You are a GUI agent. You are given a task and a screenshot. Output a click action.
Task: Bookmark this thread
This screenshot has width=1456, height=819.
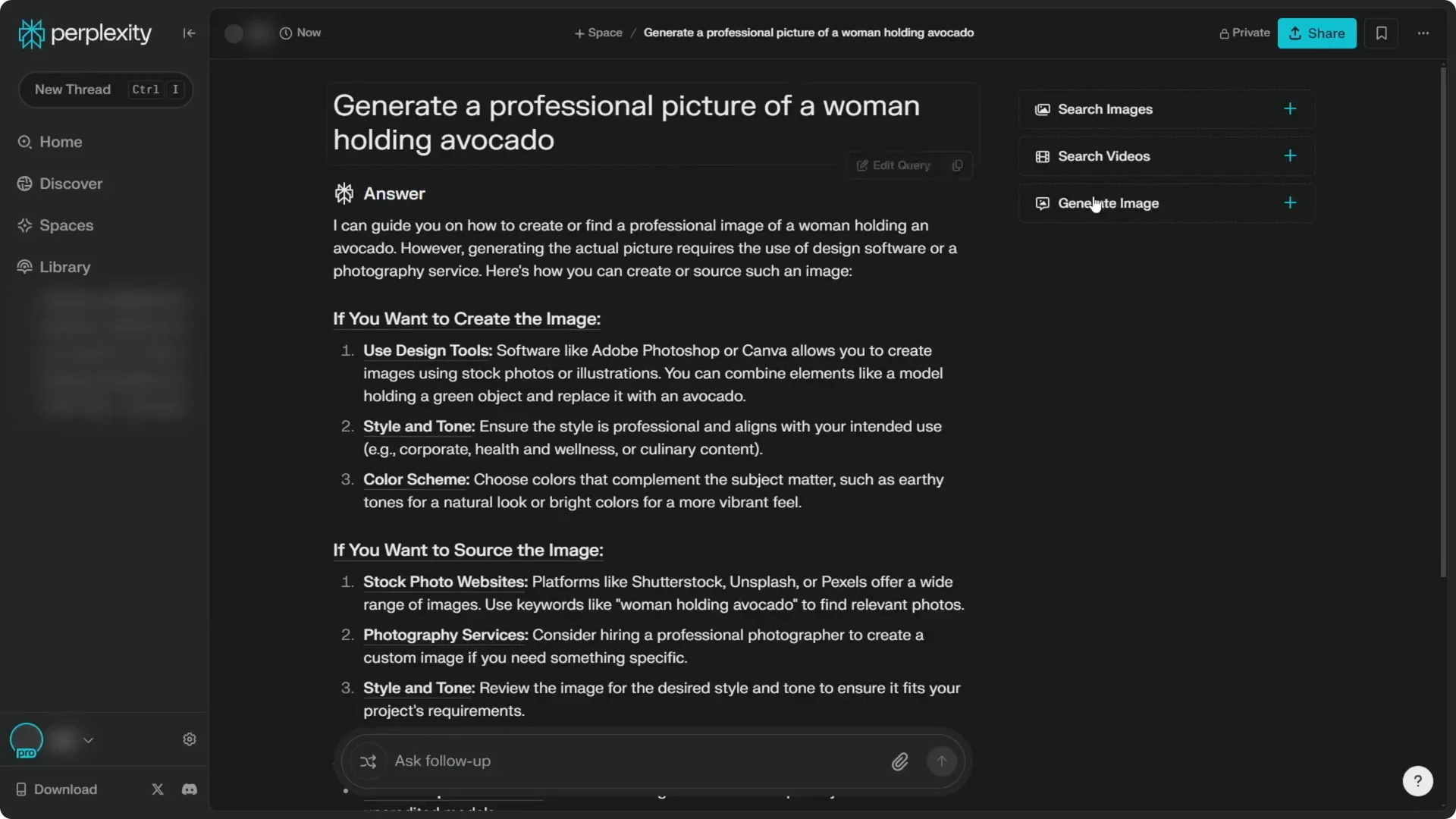point(1381,33)
